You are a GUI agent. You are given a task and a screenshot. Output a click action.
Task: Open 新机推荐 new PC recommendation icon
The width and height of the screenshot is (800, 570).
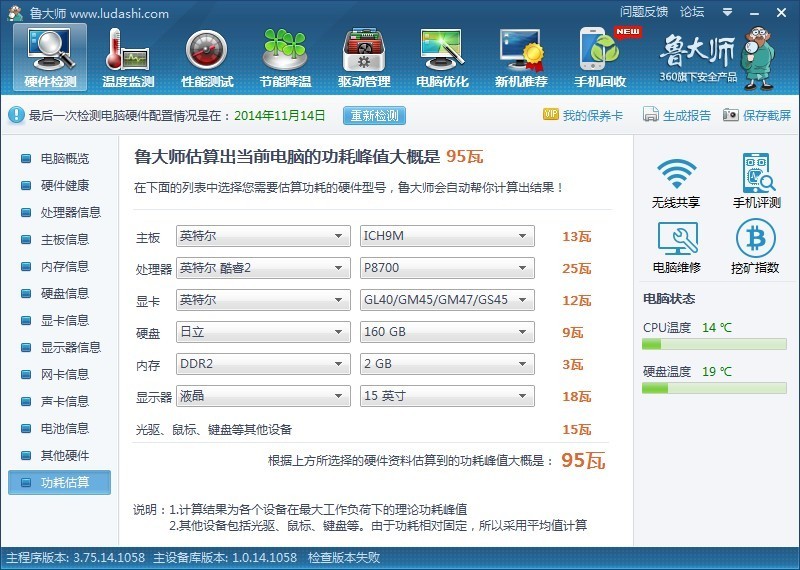pyautogui.click(x=521, y=57)
